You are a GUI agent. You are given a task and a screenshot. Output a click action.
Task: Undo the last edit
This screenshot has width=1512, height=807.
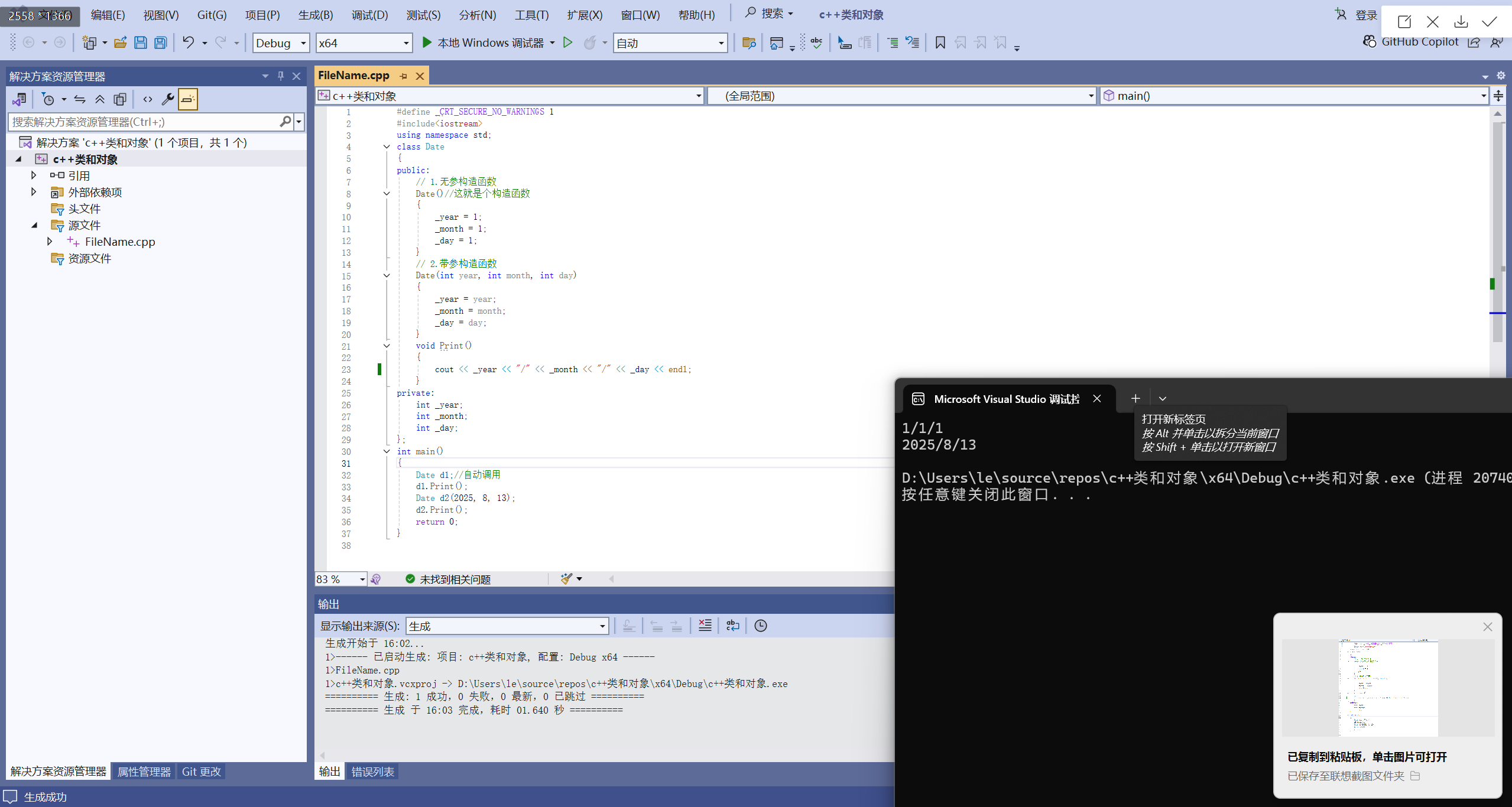188,43
